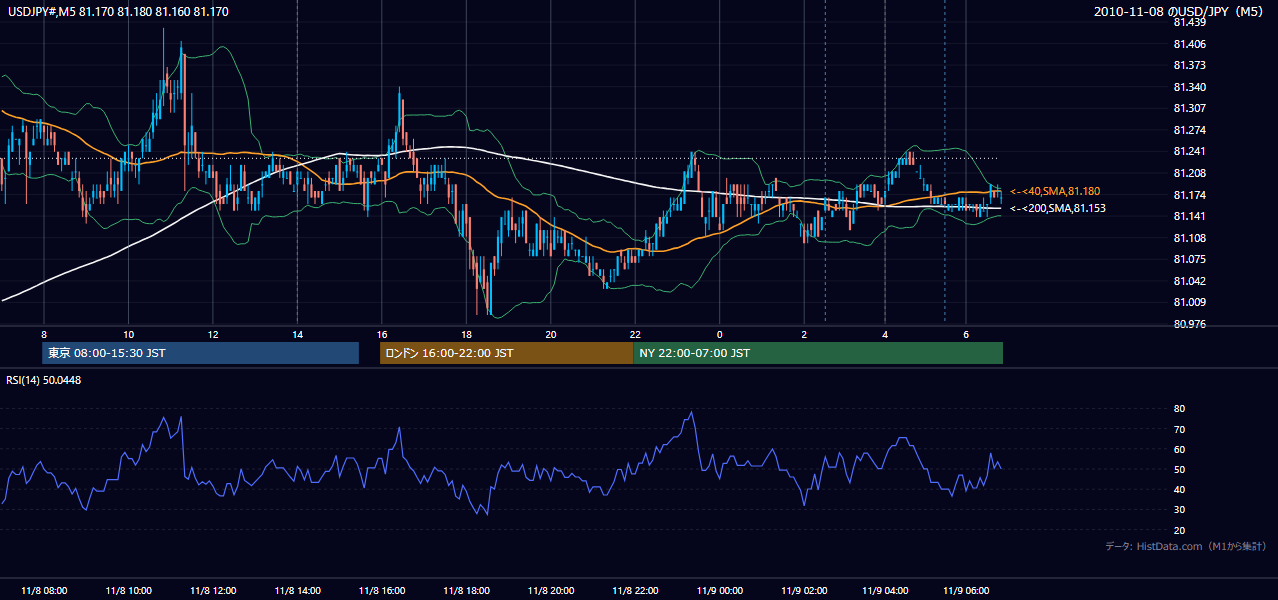Click RSI scale value 20 on right axis
This screenshot has height=600, width=1278.
tap(1179, 530)
